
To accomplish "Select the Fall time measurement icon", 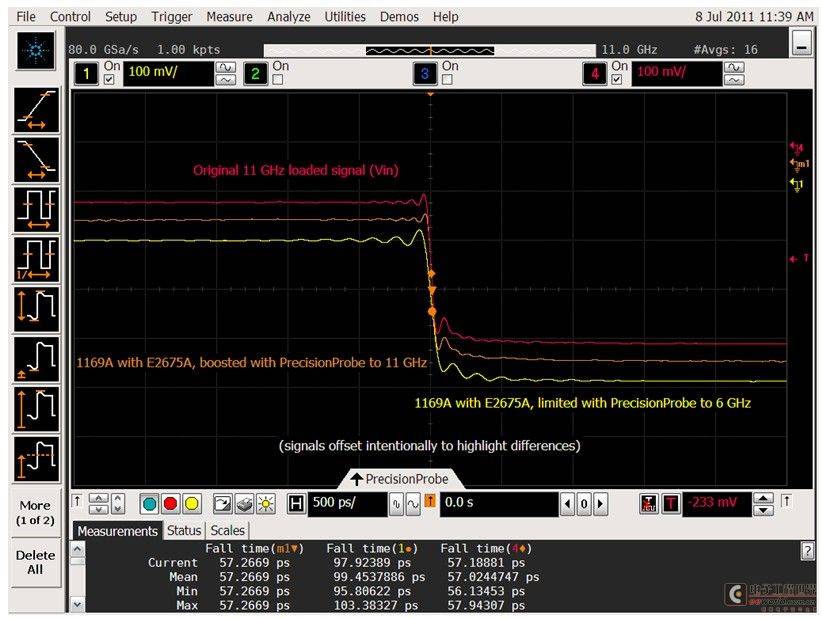I will point(36,160).
